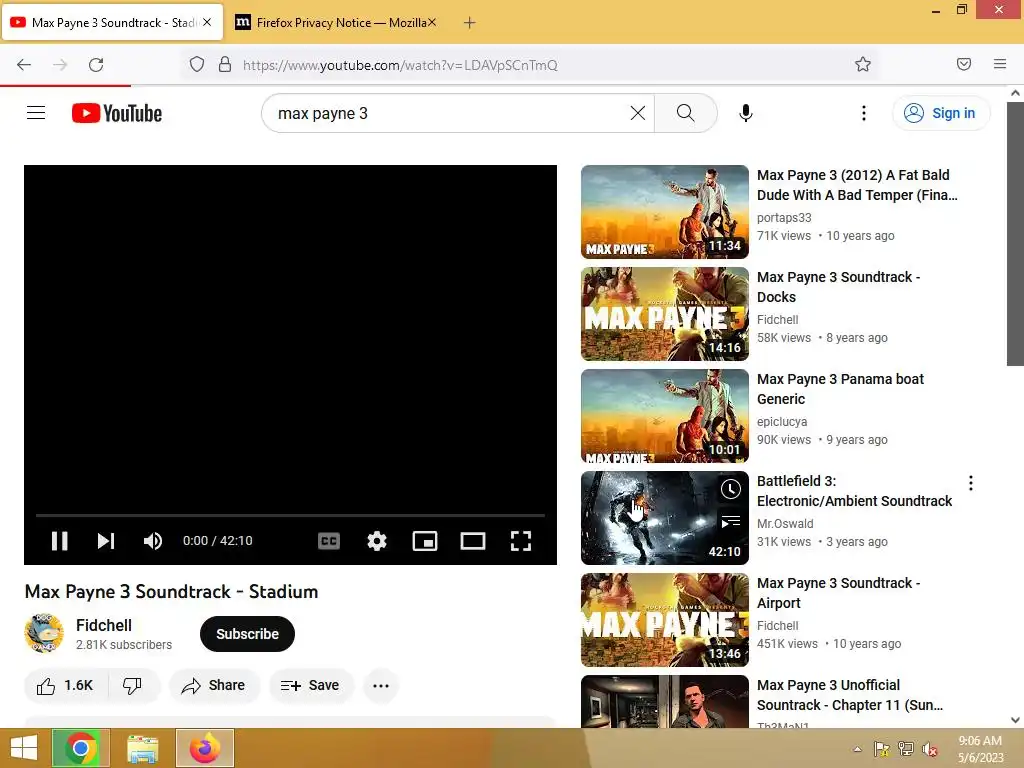The height and width of the screenshot is (768, 1024).
Task: Like the video with thumbs up
Action: [x=66, y=686]
